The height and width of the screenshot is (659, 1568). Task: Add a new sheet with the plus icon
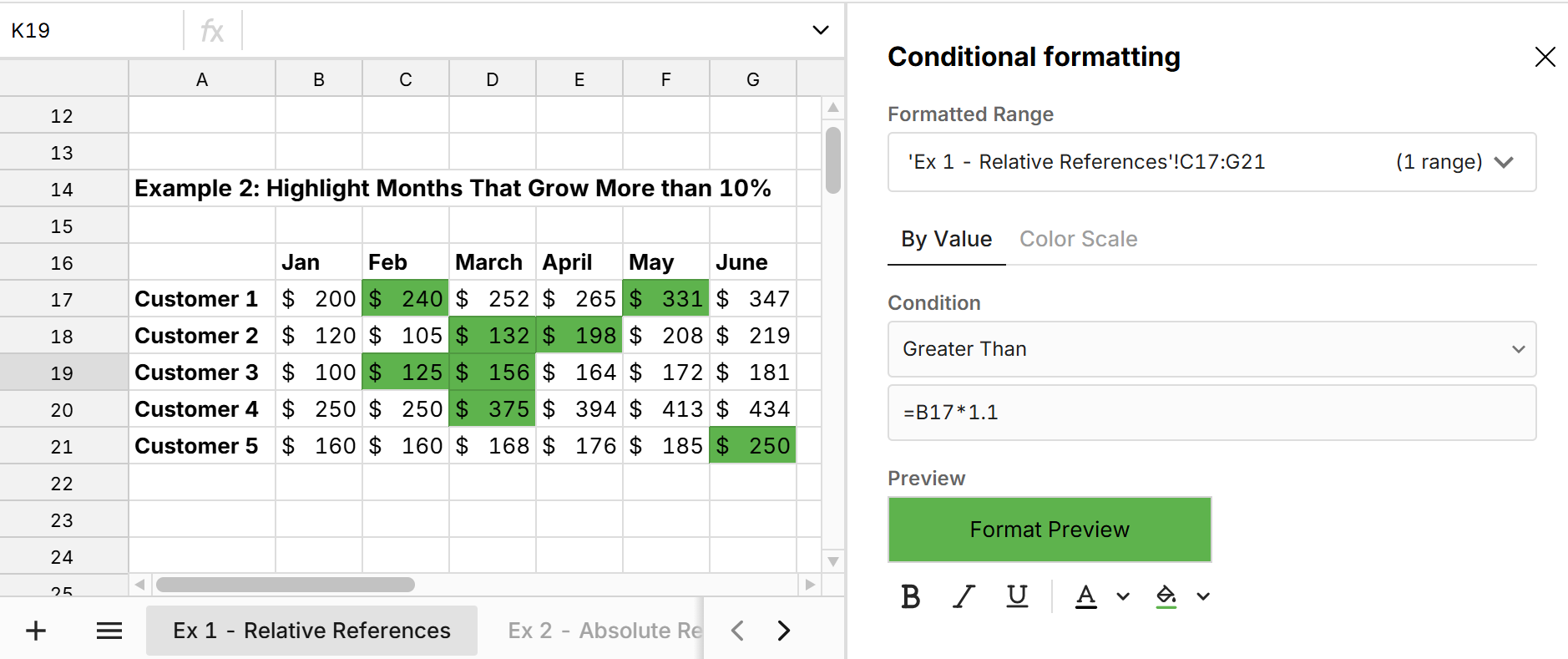click(x=35, y=631)
